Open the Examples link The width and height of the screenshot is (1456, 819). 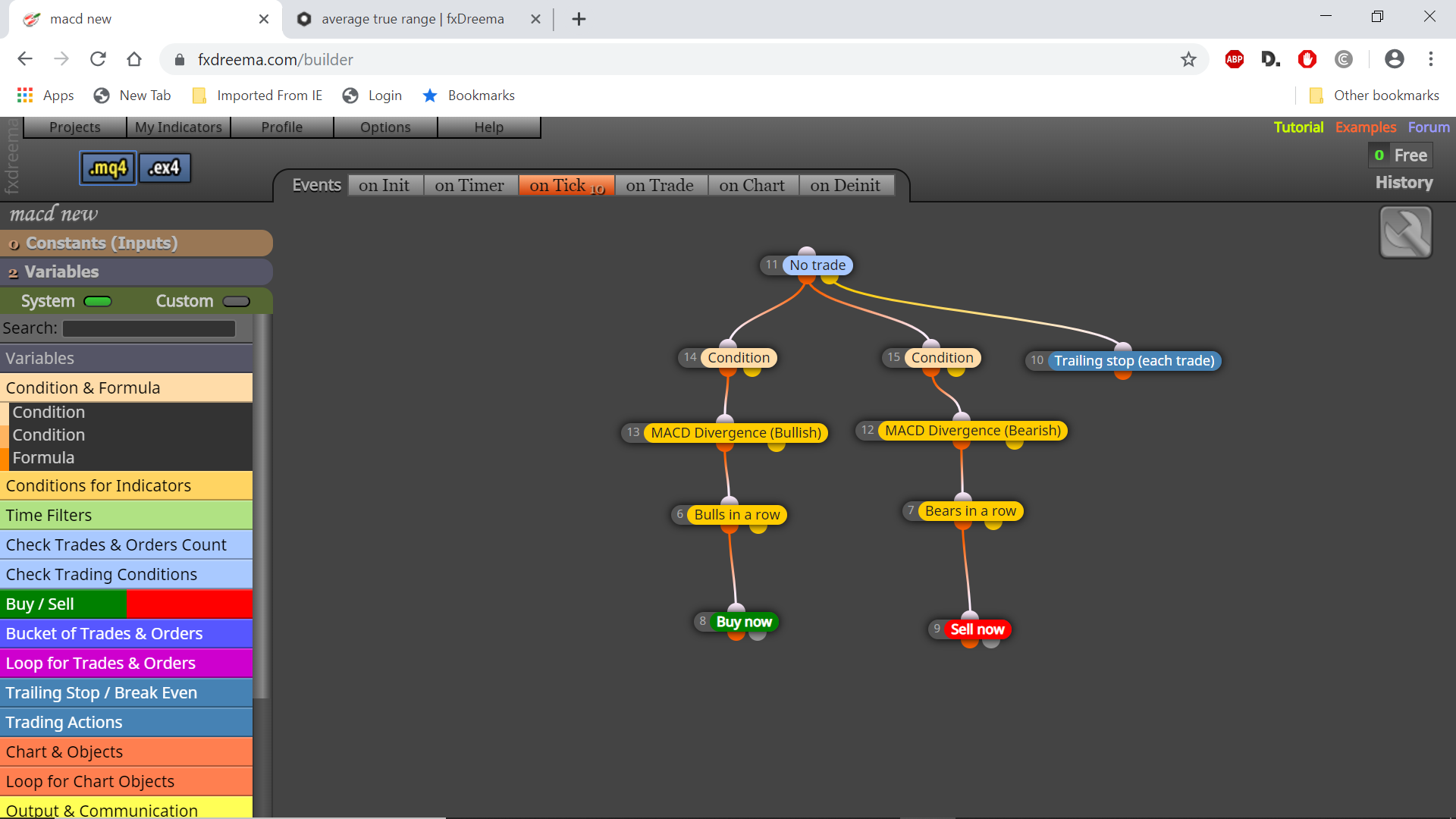1366,127
